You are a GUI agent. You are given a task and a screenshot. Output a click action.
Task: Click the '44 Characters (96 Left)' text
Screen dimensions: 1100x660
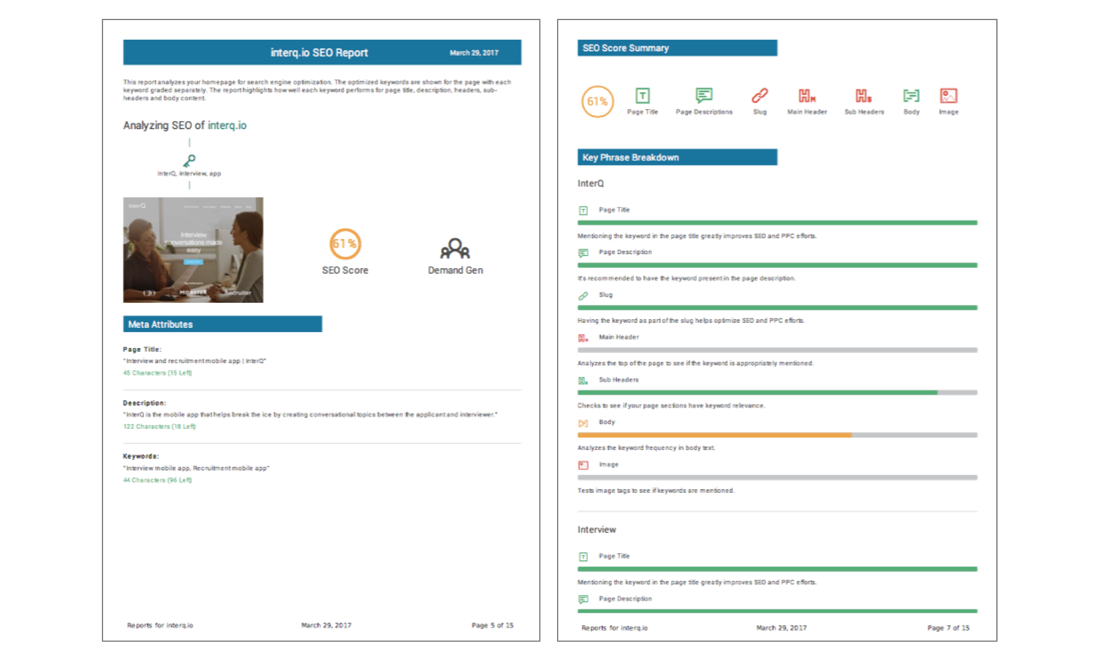[157, 480]
